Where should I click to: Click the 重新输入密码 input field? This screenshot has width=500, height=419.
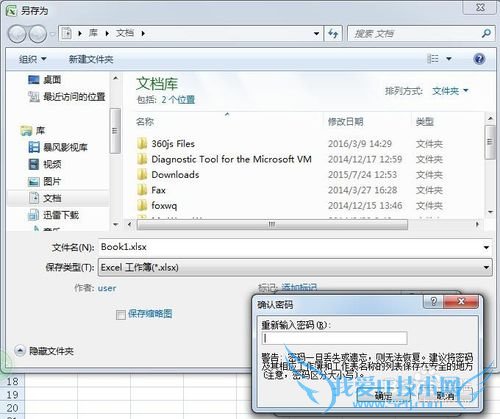click(335, 338)
